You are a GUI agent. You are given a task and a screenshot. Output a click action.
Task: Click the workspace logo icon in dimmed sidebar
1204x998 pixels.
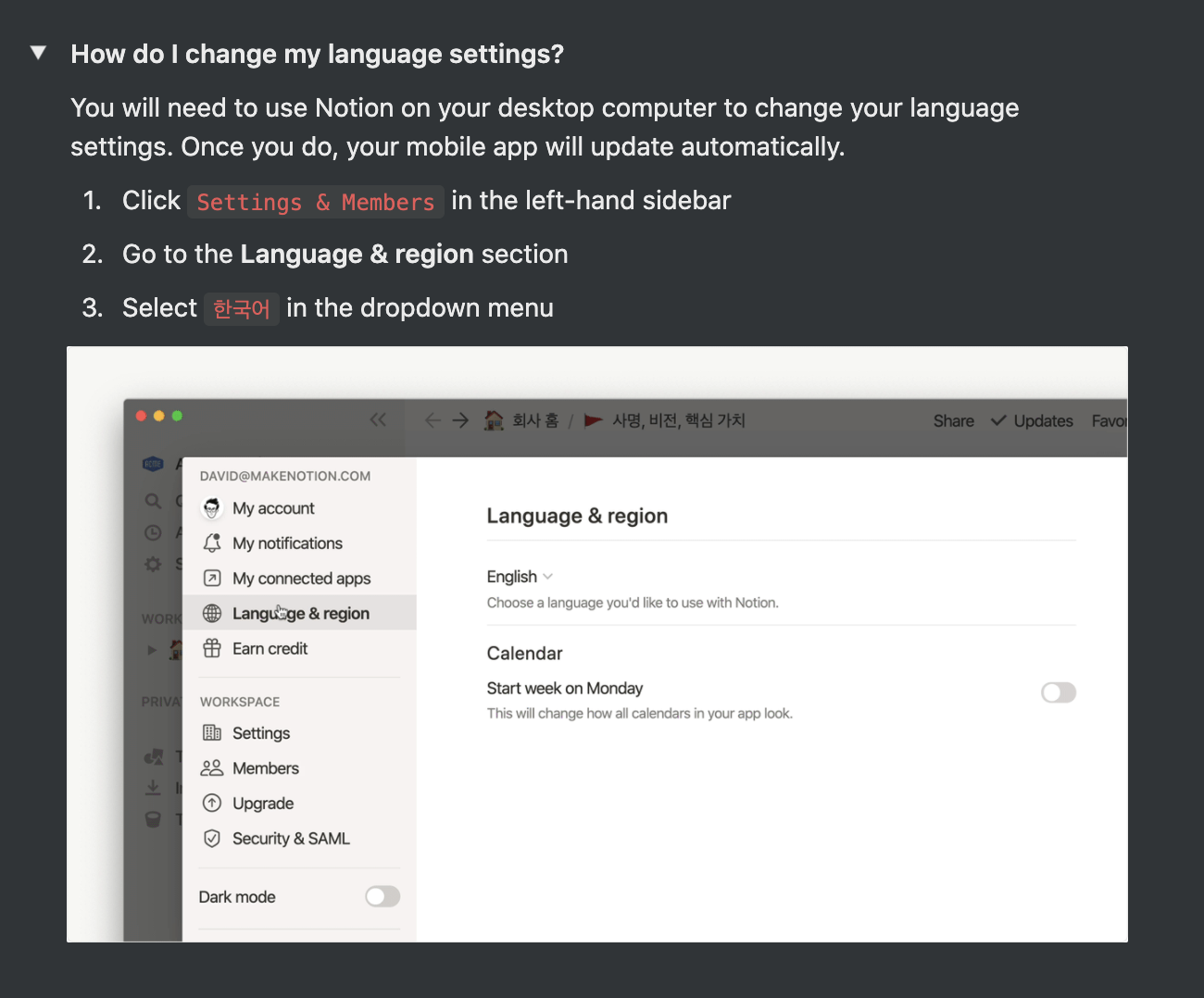(x=153, y=464)
